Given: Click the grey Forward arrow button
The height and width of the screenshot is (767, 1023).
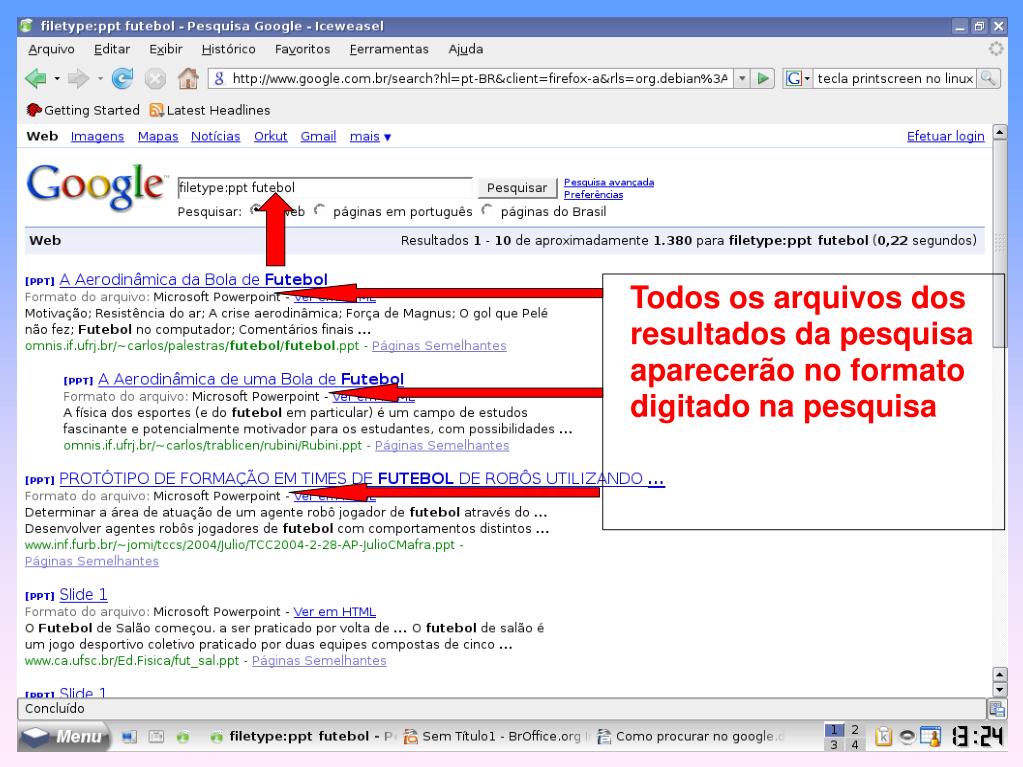Looking at the screenshot, I should click(78, 79).
